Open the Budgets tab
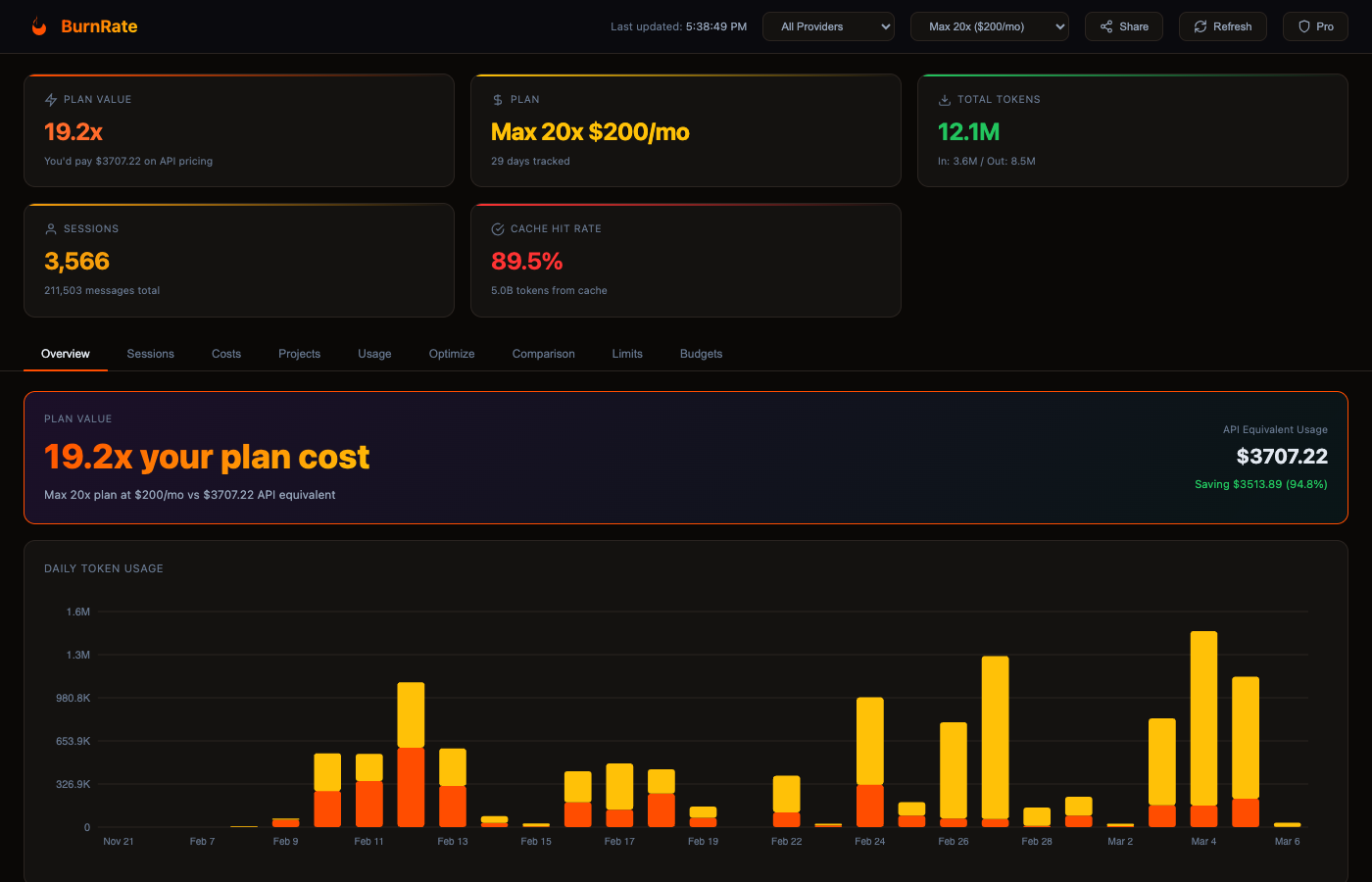The height and width of the screenshot is (882, 1372). point(701,354)
